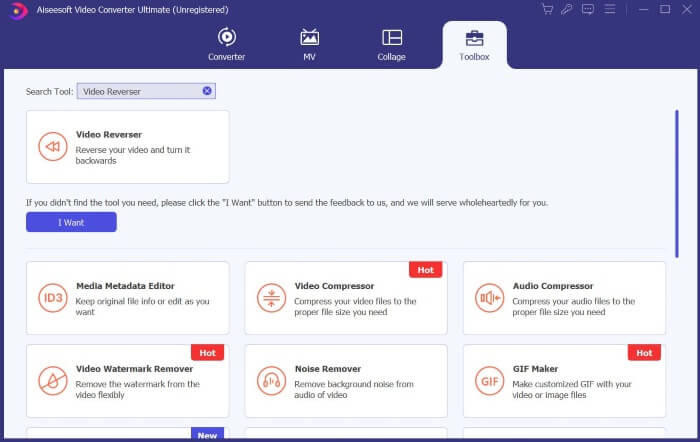
Task: Click the Audio Compressor speaker icon
Action: point(490,298)
